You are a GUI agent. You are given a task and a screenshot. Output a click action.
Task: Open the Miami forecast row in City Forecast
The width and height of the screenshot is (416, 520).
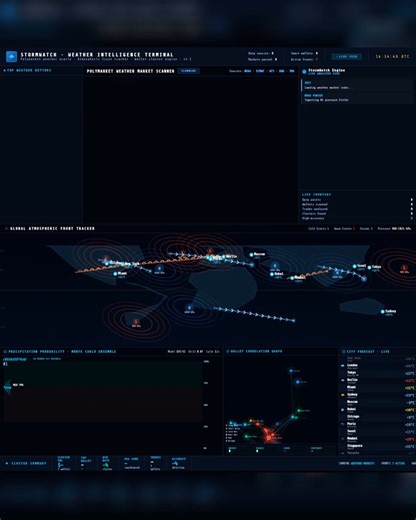[377, 388]
